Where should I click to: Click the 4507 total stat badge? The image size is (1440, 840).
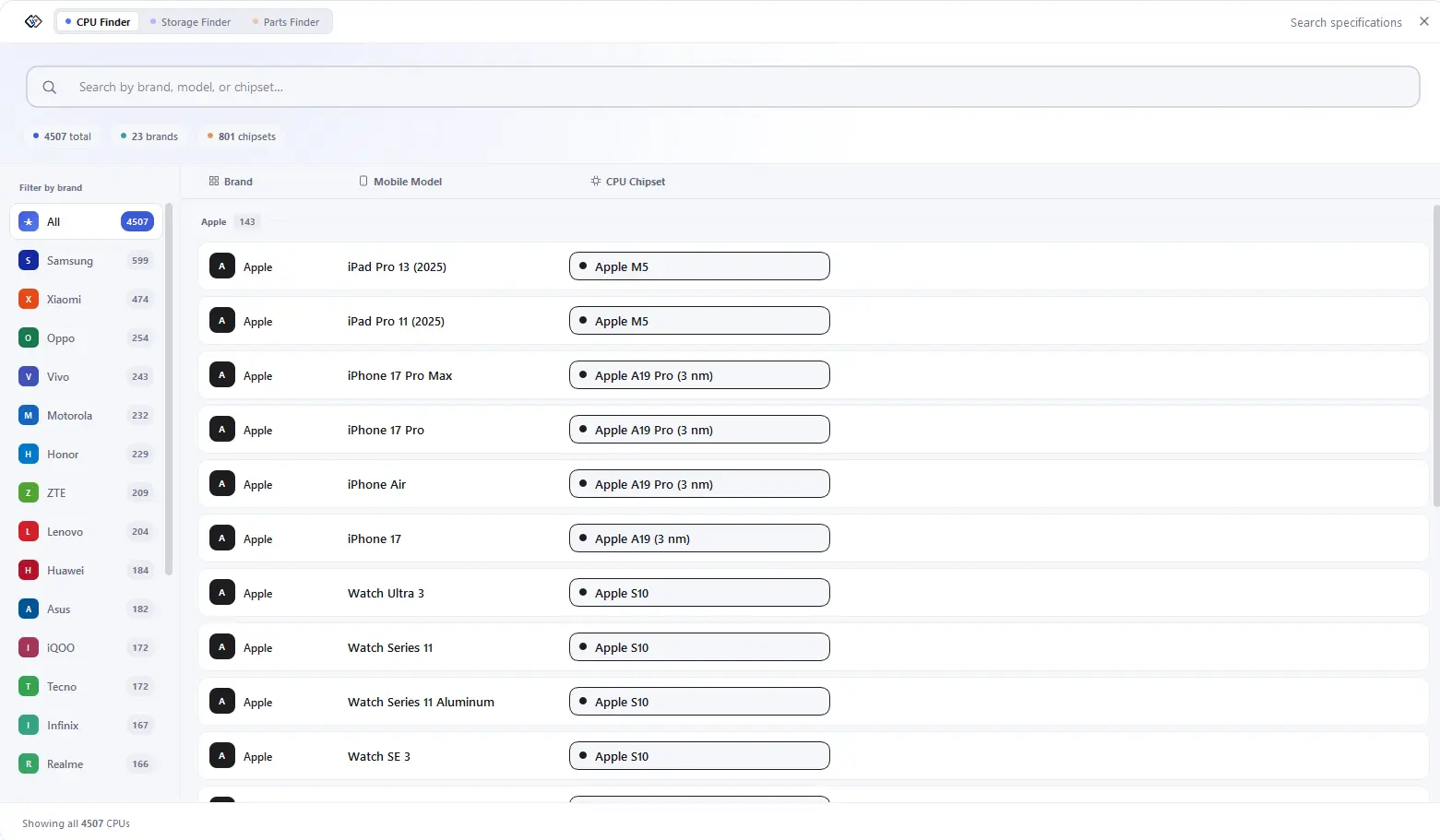click(x=63, y=136)
